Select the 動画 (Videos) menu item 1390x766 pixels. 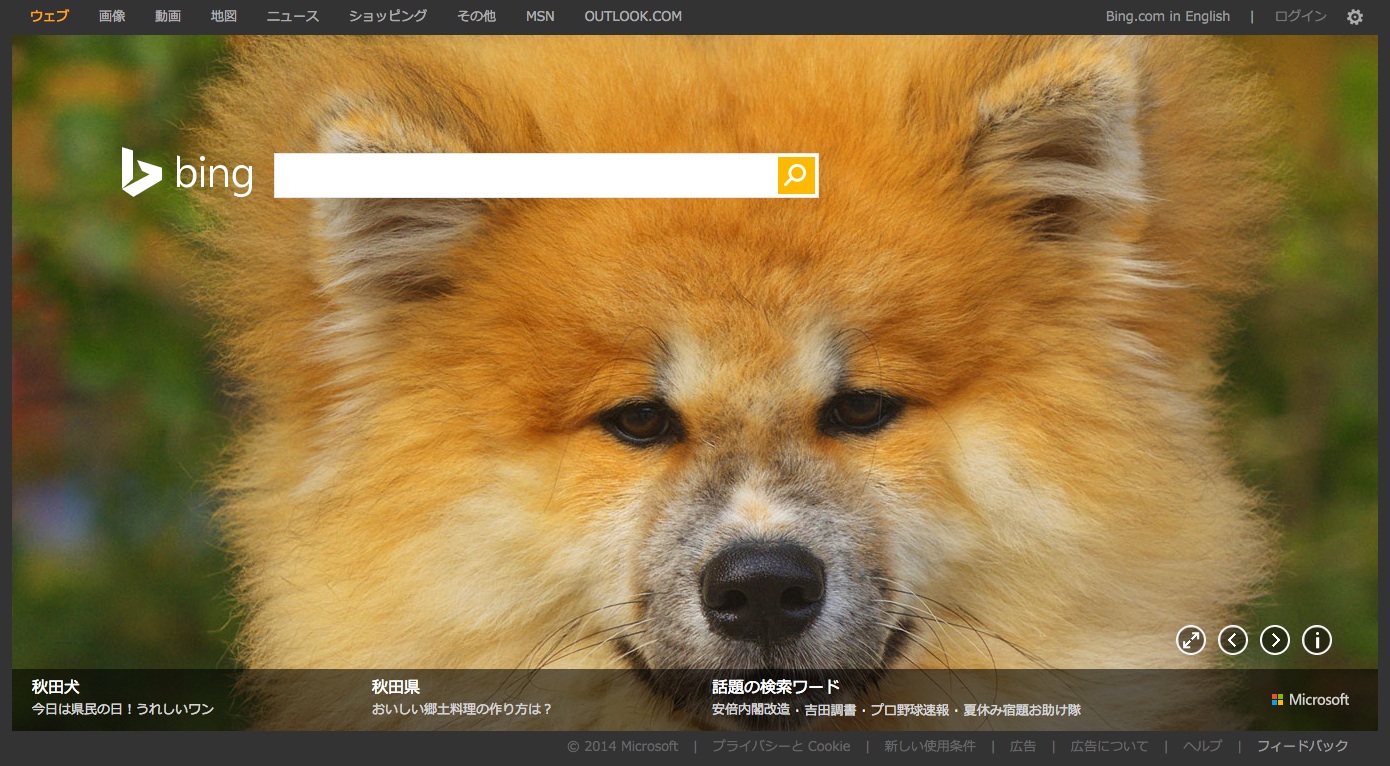click(168, 16)
